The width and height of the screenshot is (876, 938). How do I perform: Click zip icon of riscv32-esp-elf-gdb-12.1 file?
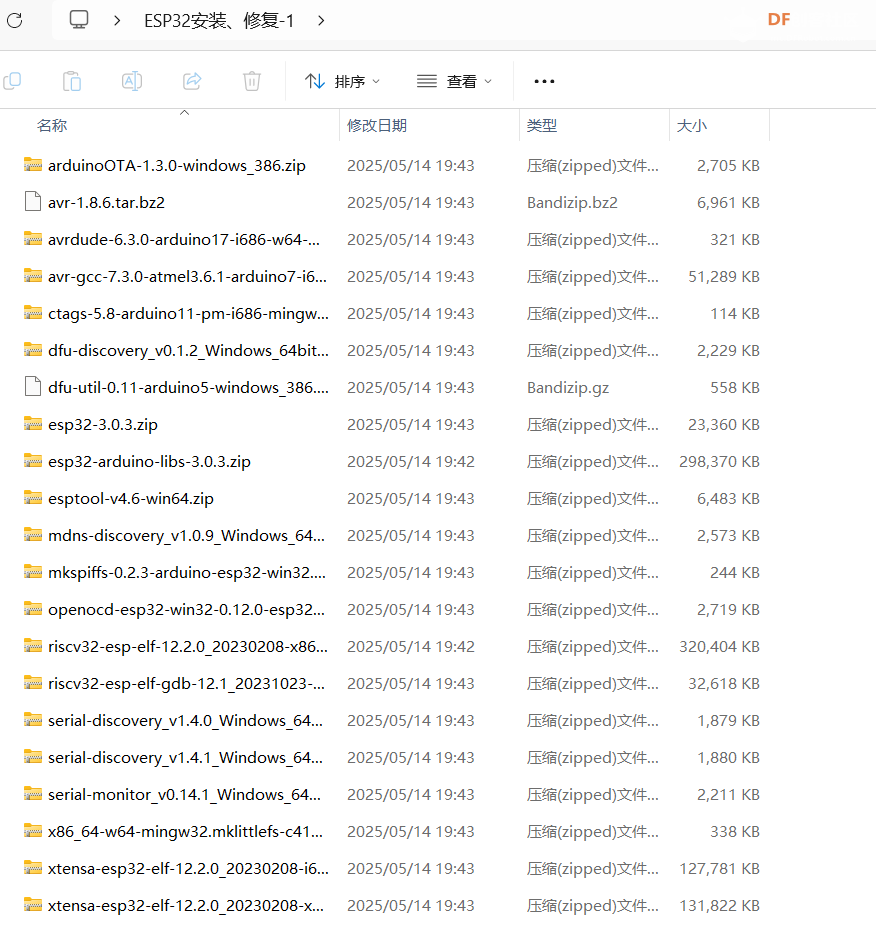(33, 683)
